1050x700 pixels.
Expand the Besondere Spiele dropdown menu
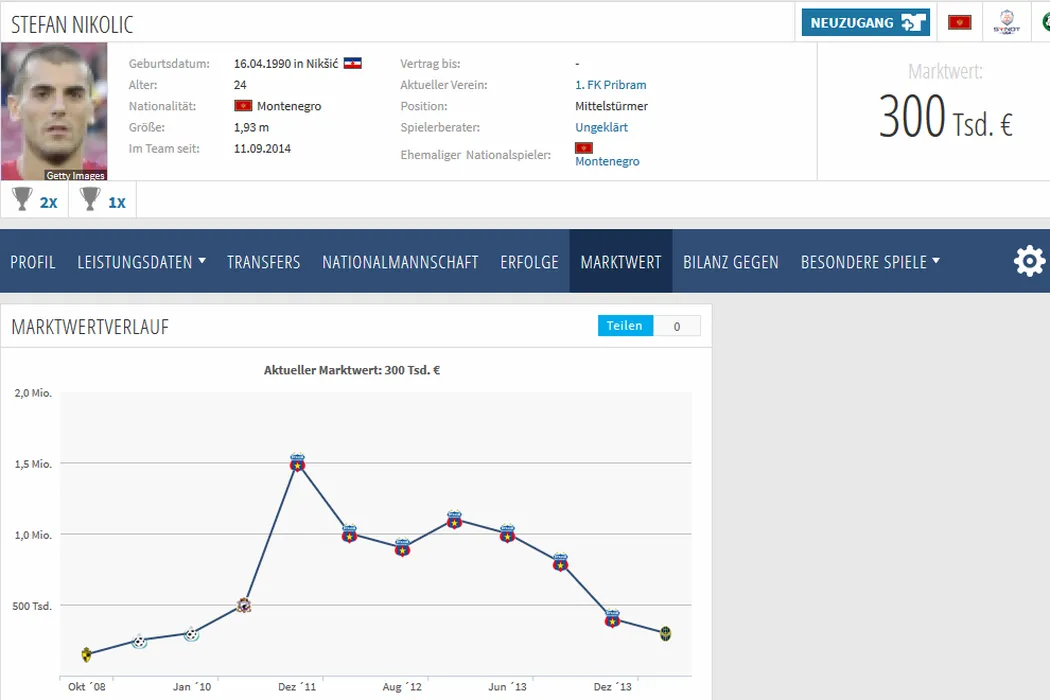coord(870,262)
